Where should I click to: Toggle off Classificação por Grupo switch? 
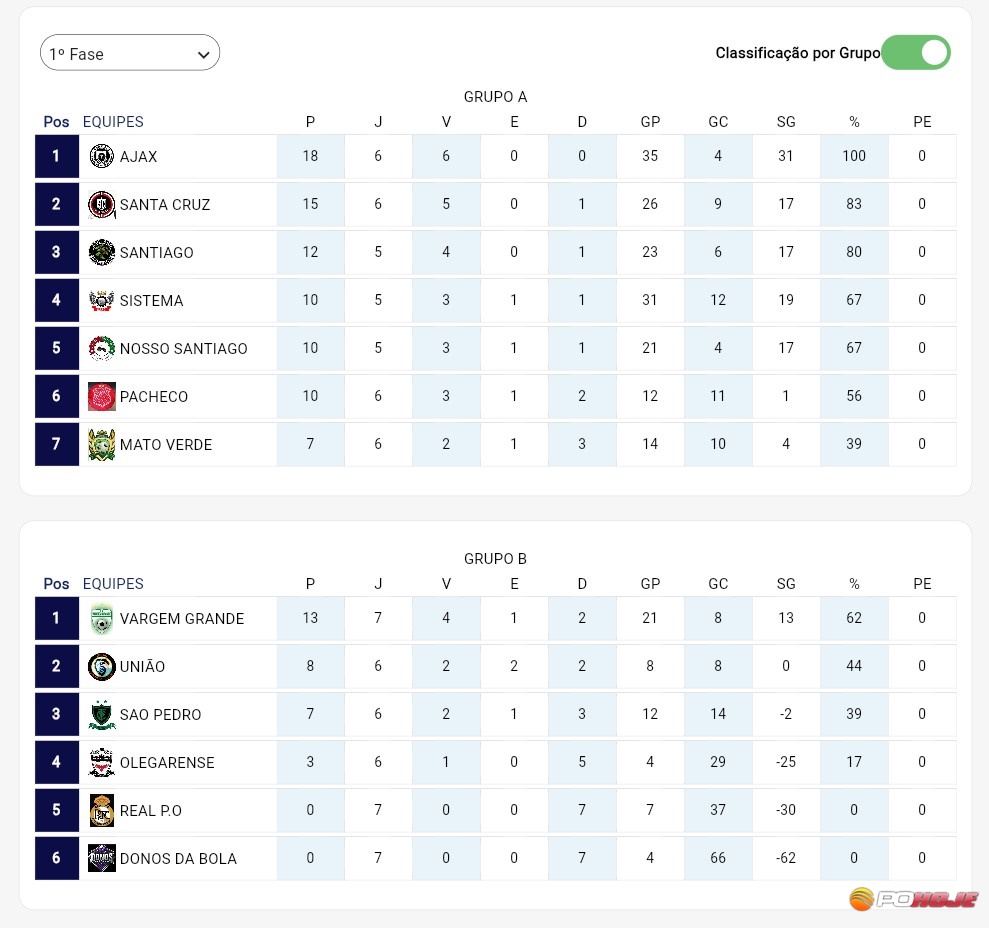click(916, 53)
